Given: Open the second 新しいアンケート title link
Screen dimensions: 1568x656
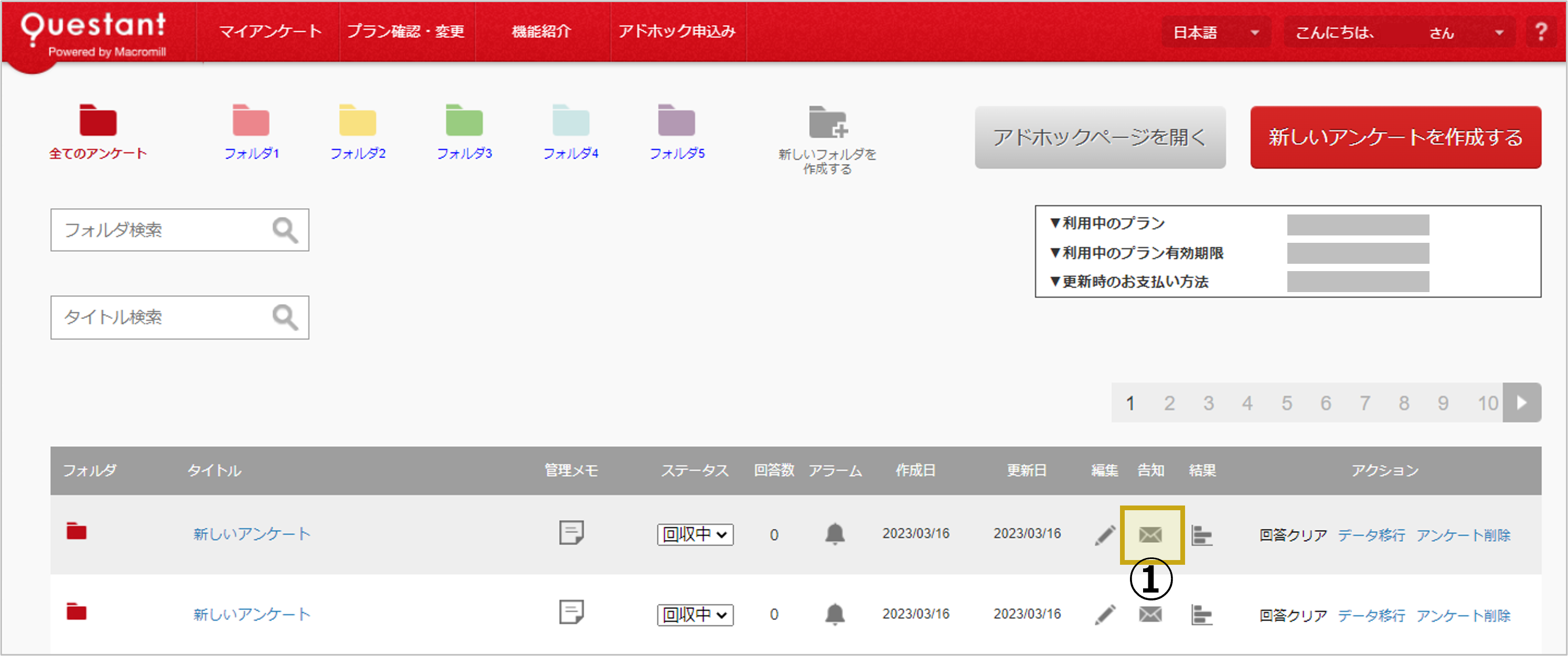Looking at the screenshot, I should [252, 615].
